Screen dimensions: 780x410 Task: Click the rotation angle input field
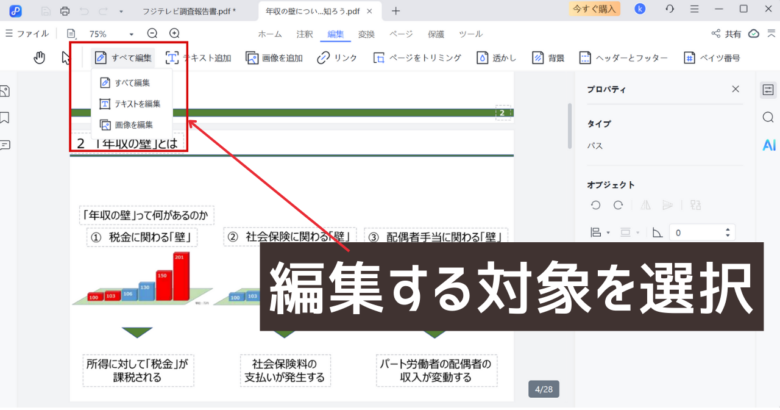702,233
